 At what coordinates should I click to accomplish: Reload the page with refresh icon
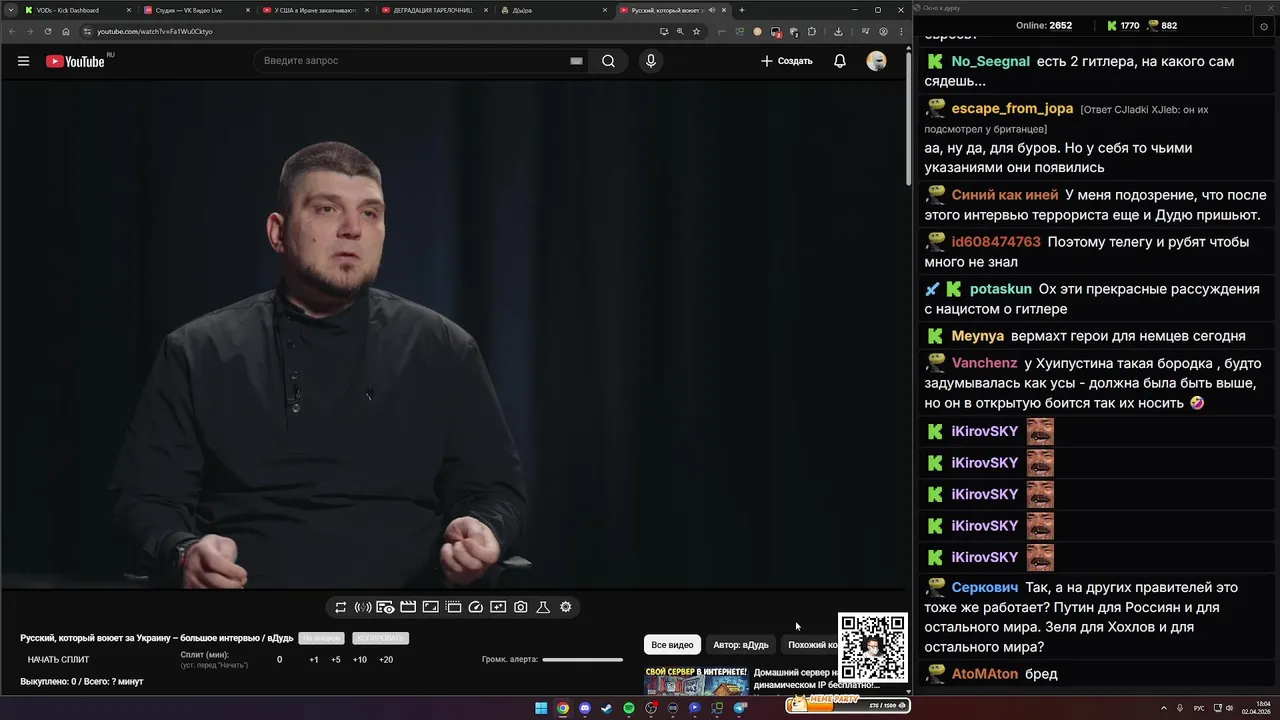(47, 31)
